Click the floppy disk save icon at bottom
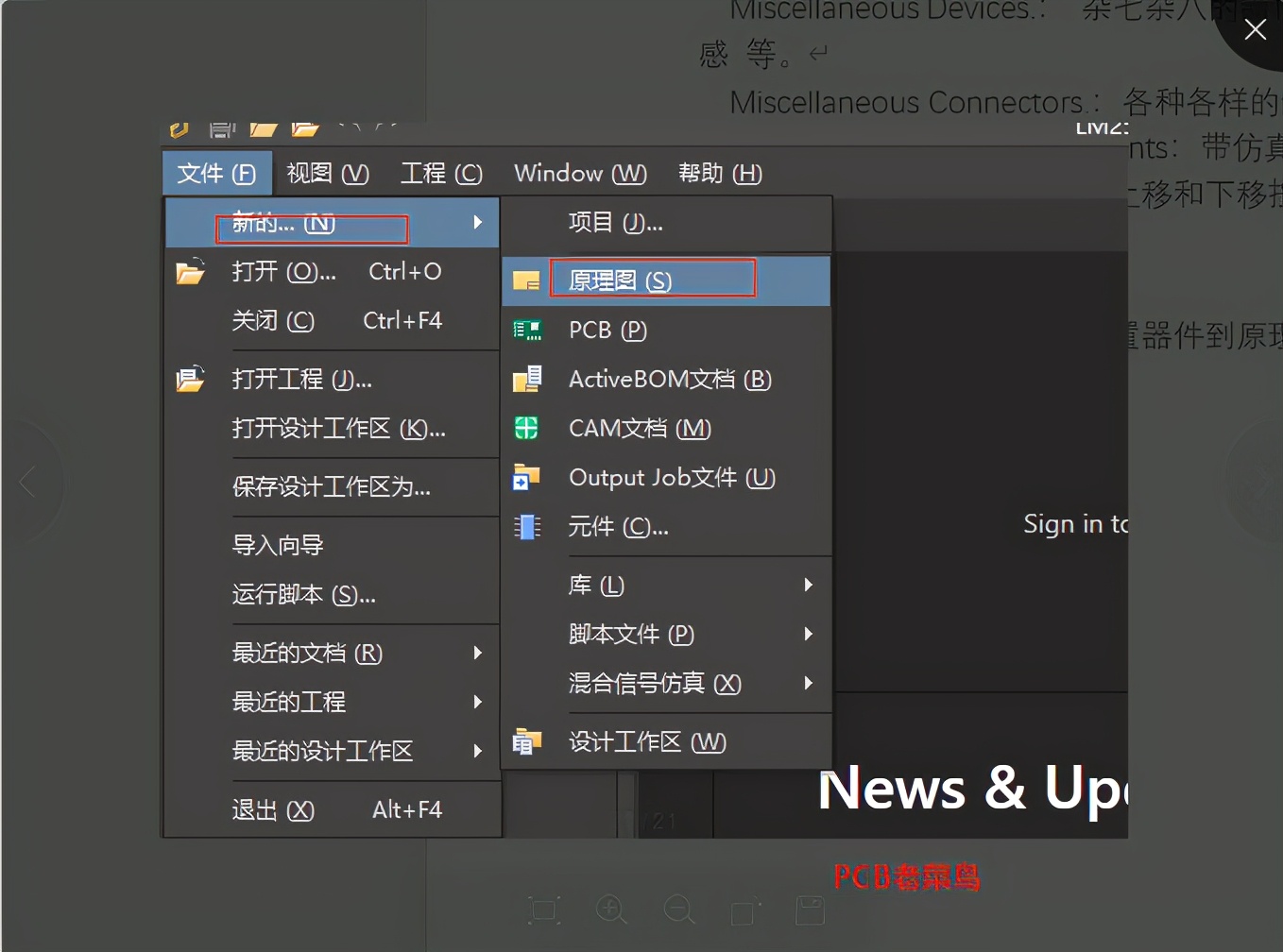 click(x=810, y=909)
